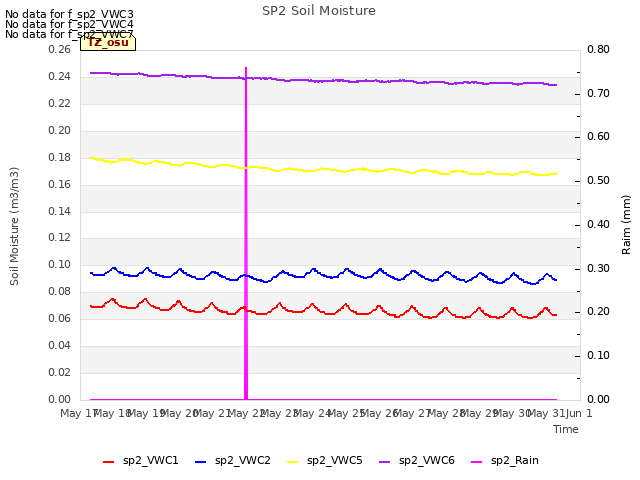Click the 0.50 right axis tick label
Image resolution: width=640 pixels, height=480 pixels.
[x=598, y=180]
